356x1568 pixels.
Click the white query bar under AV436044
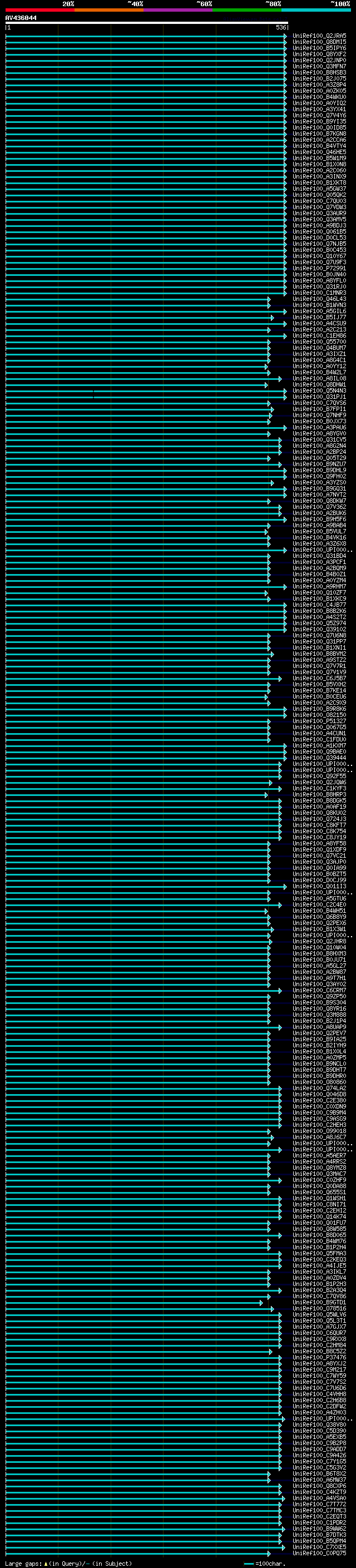[147, 22]
